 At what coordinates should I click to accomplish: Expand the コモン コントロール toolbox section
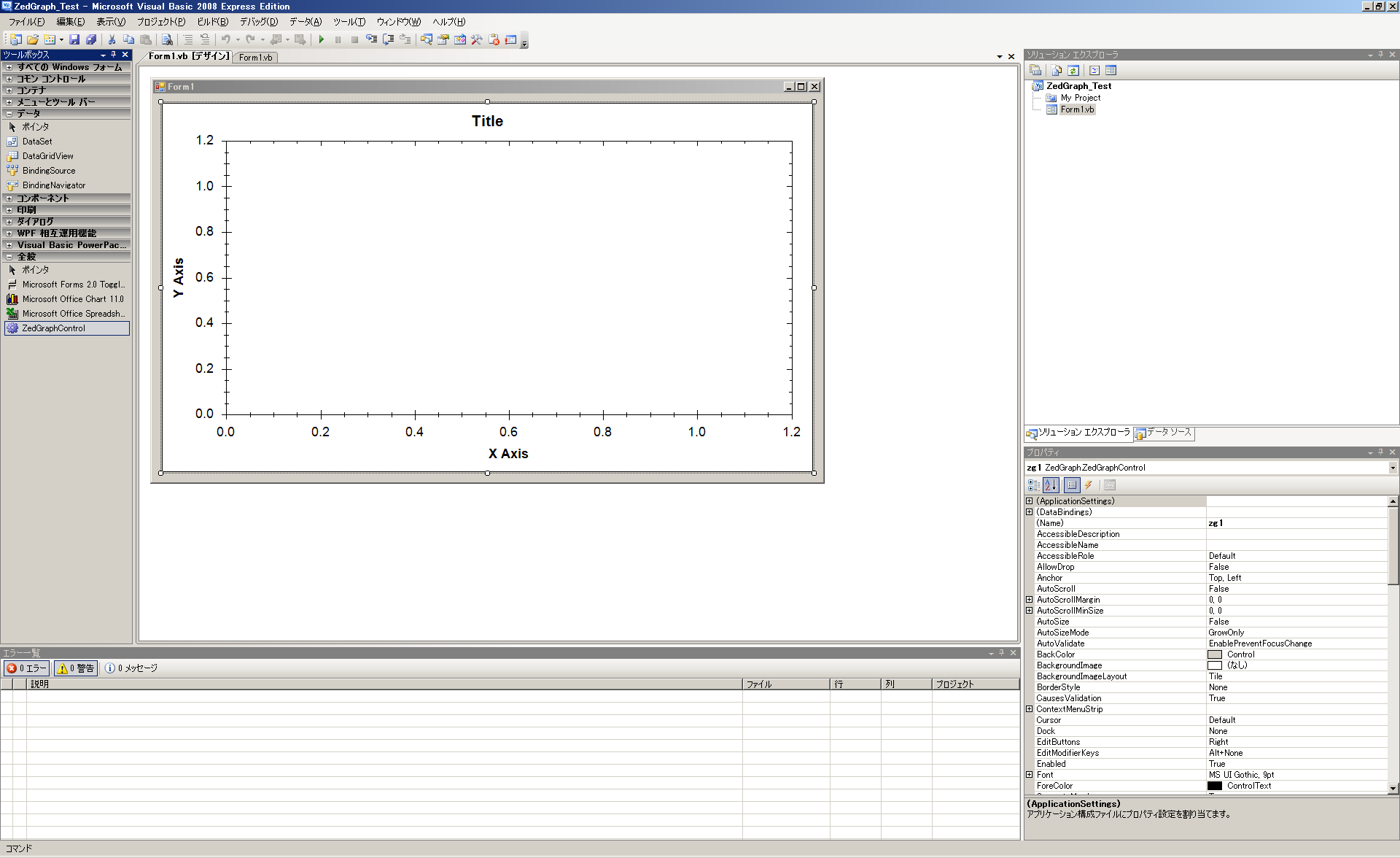8,78
